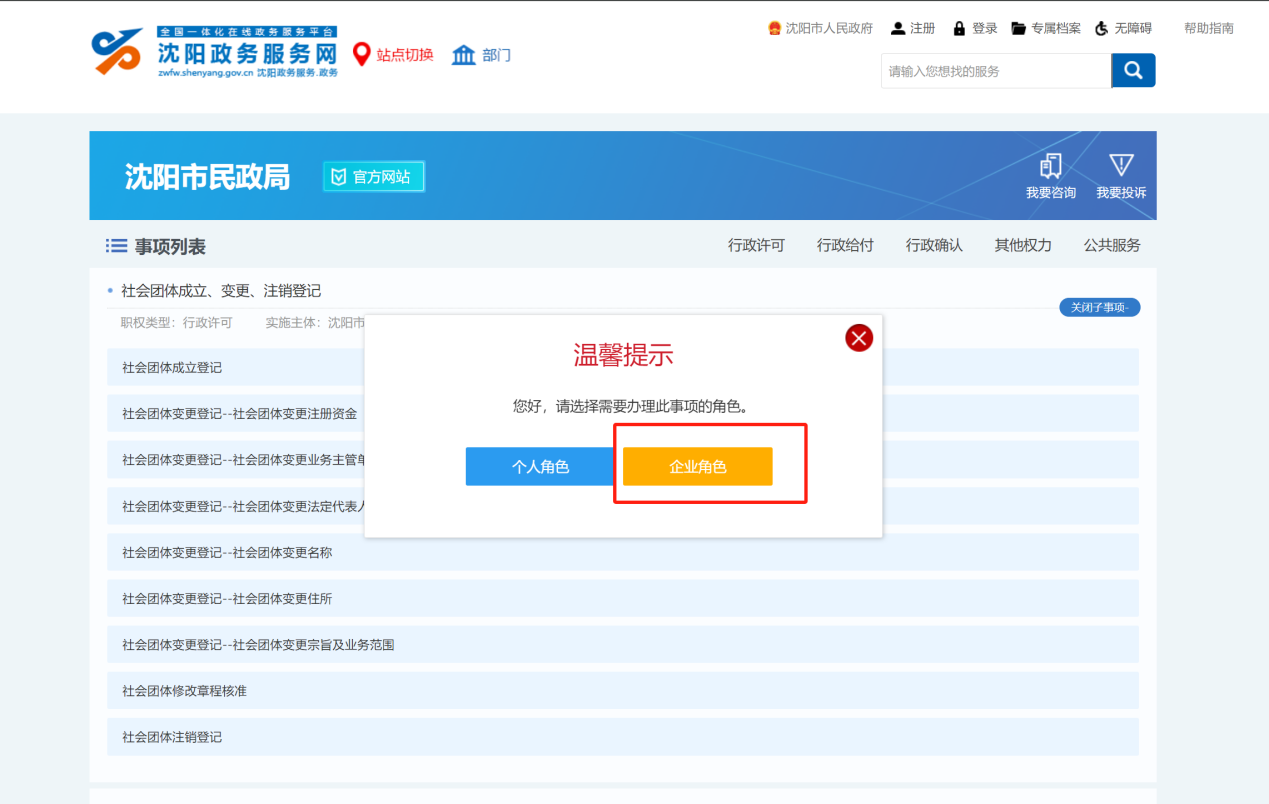Click the 登录 lock icon
Screen dimensions: 1269x804
959,28
